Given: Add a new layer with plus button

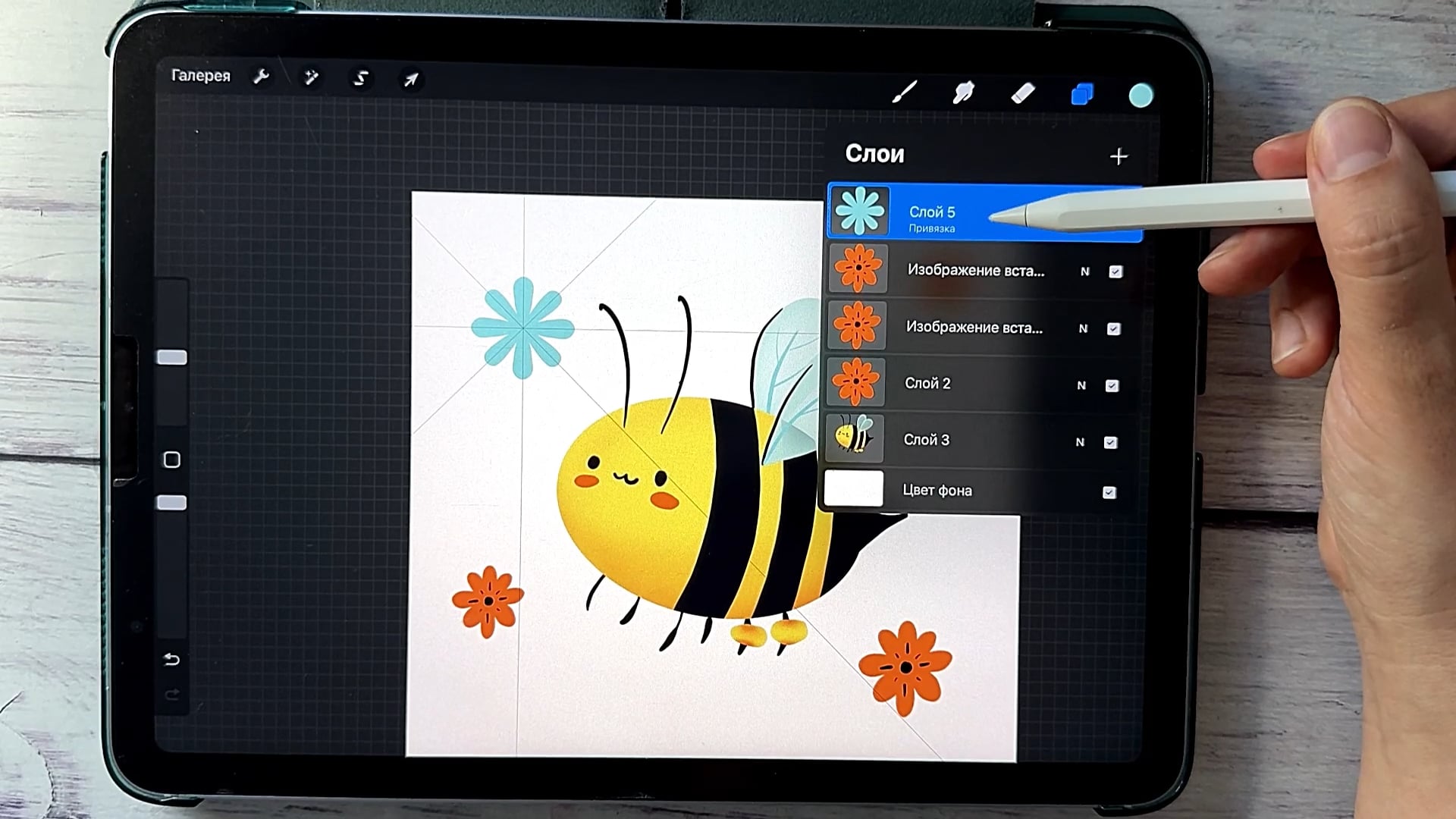Looking at the screenshot, I should coord(1119,156).
